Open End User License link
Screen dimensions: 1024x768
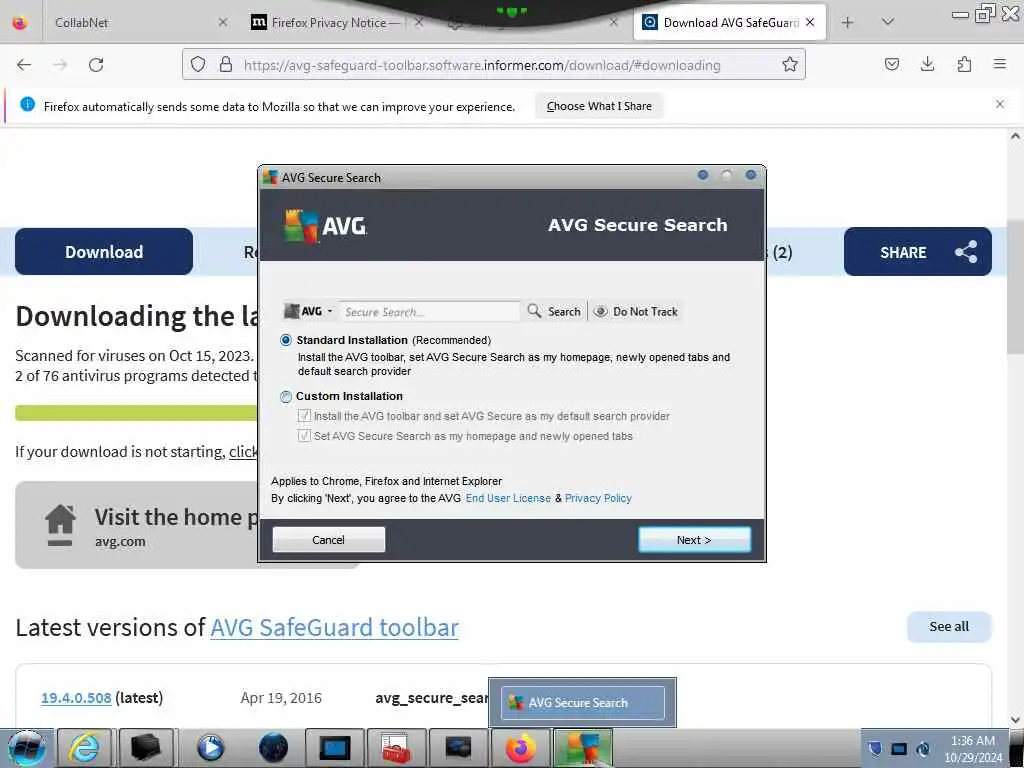click(508, 498)
